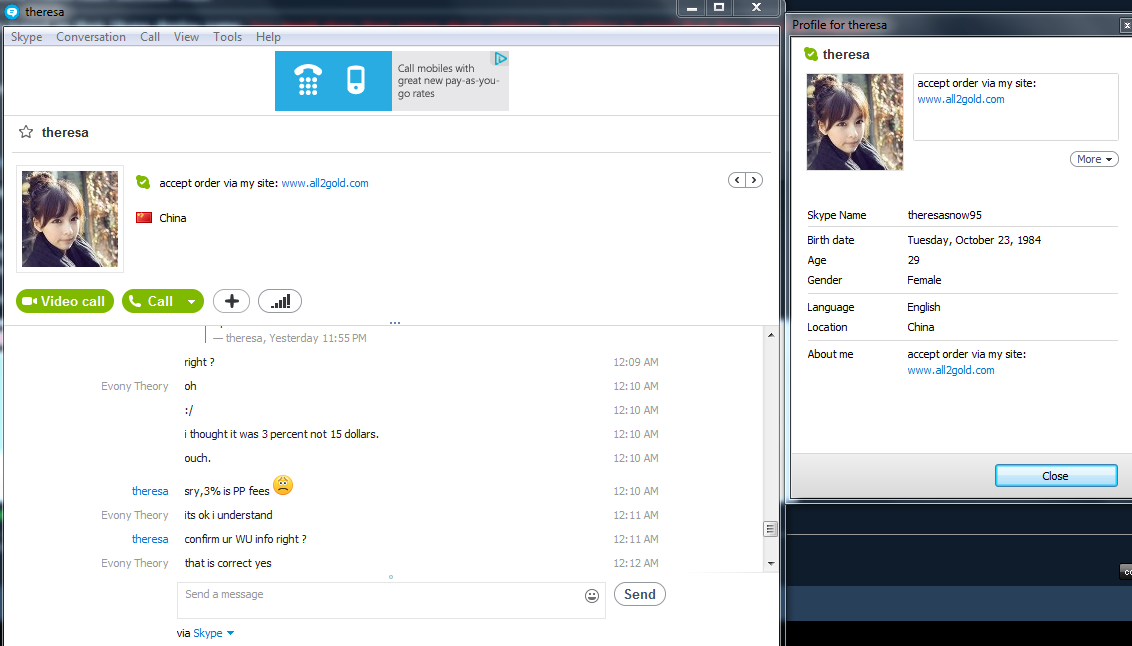This screenshot has width=1132, height=646.
Task: Click the theresa sender name beside "confirm ur WU info"
Action: click(150, 539)
